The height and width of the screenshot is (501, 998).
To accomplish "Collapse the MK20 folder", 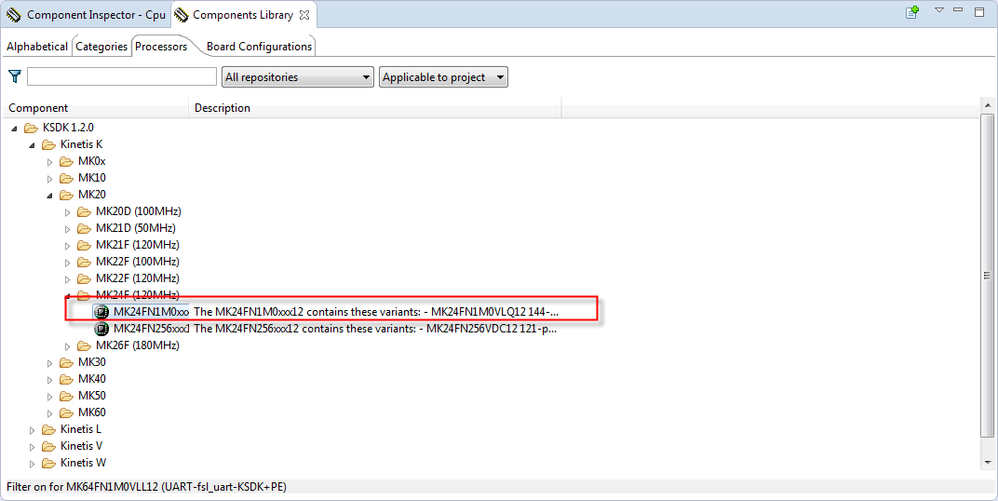I will pos(50,195).
